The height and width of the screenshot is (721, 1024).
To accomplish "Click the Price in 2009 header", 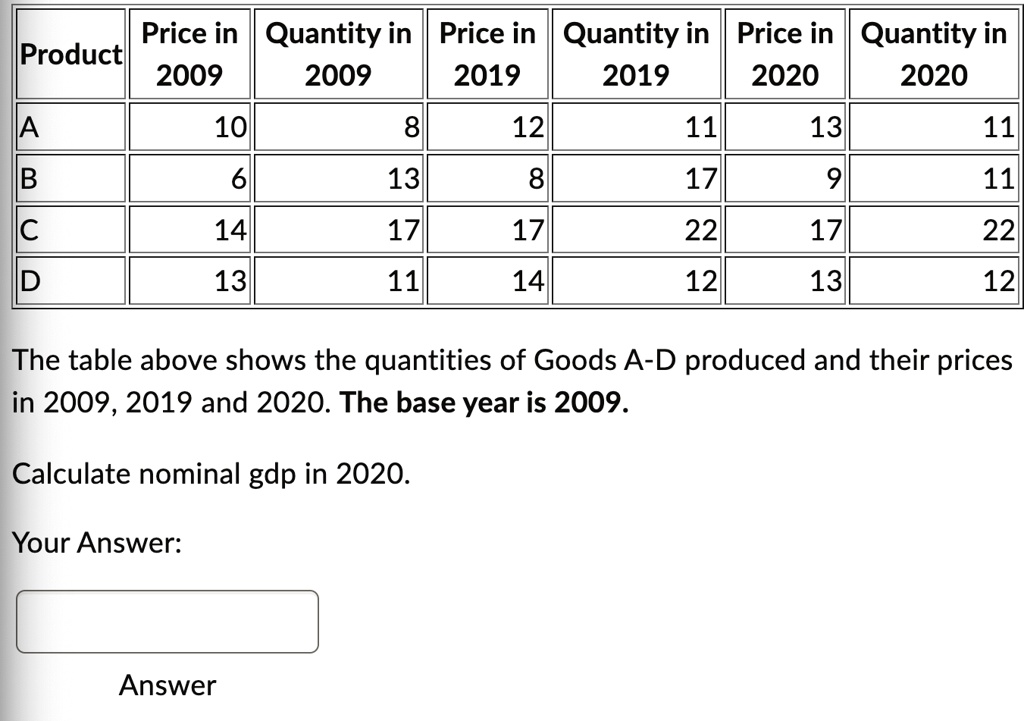I will 189,54.
